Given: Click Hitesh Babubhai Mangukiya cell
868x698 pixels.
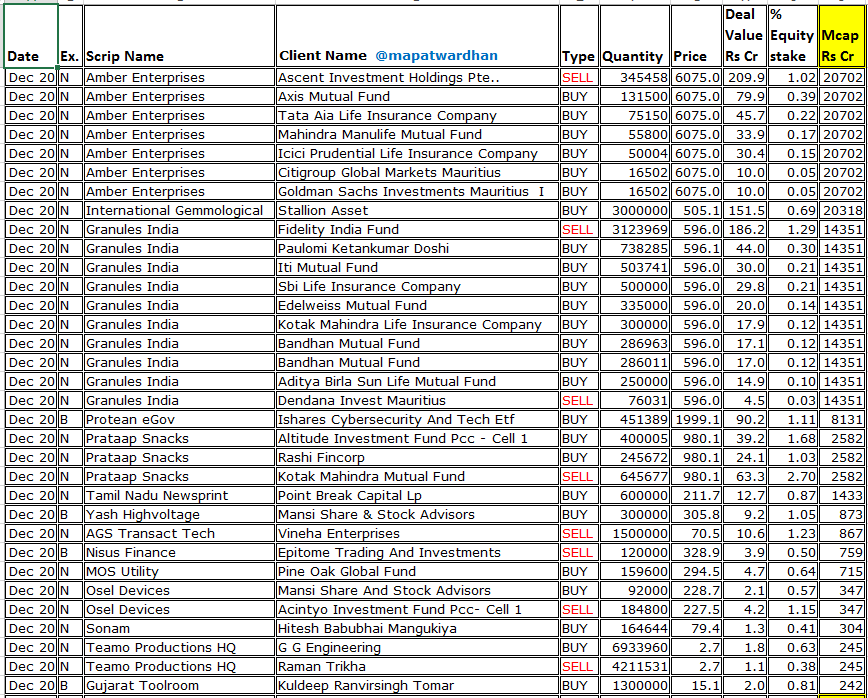Looking at the screenshot, I should point(417,629).
